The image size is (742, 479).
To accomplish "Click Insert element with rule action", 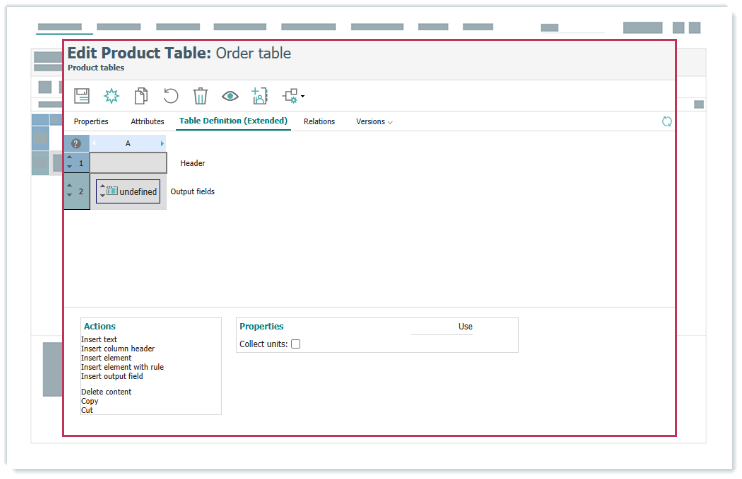I will point(122,367).
